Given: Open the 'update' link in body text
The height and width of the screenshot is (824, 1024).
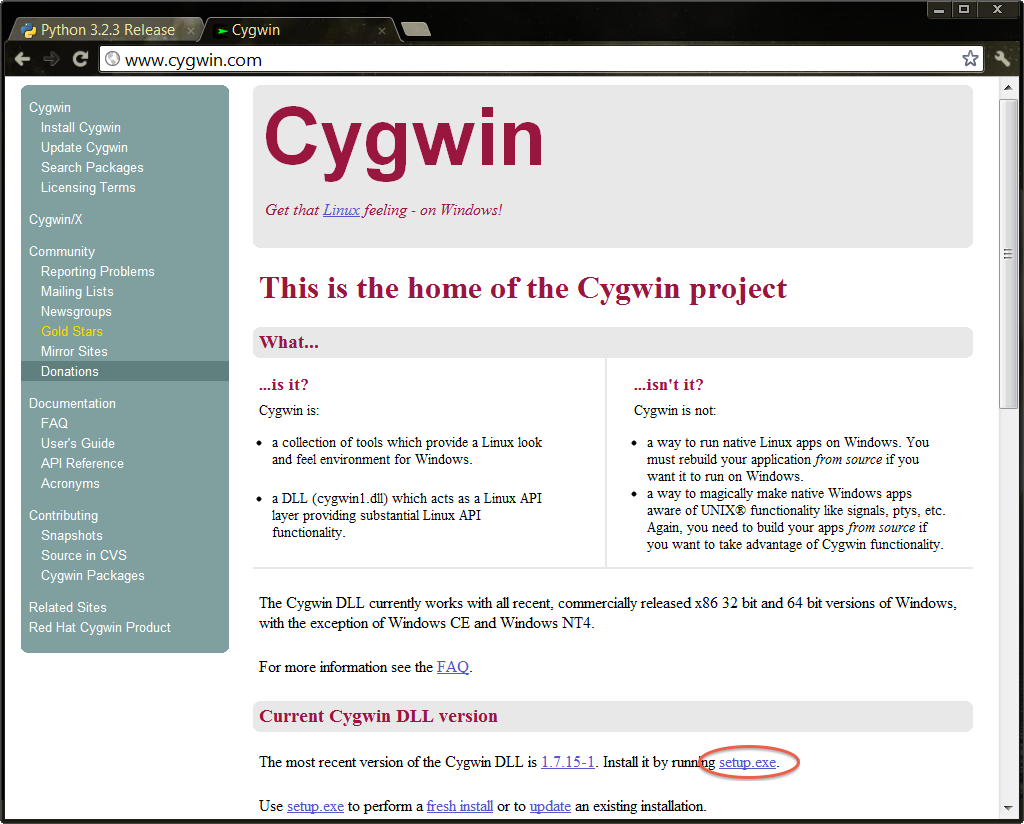Looking at the screenshot, I should (x=550, y=806).
